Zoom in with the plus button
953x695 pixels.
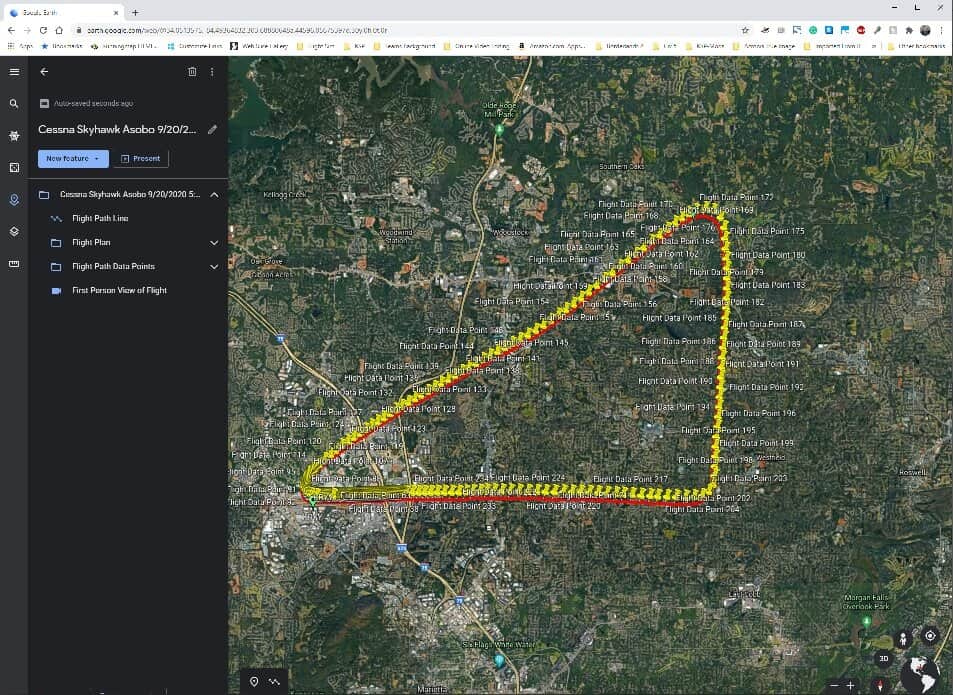click(x=850, y=685)
